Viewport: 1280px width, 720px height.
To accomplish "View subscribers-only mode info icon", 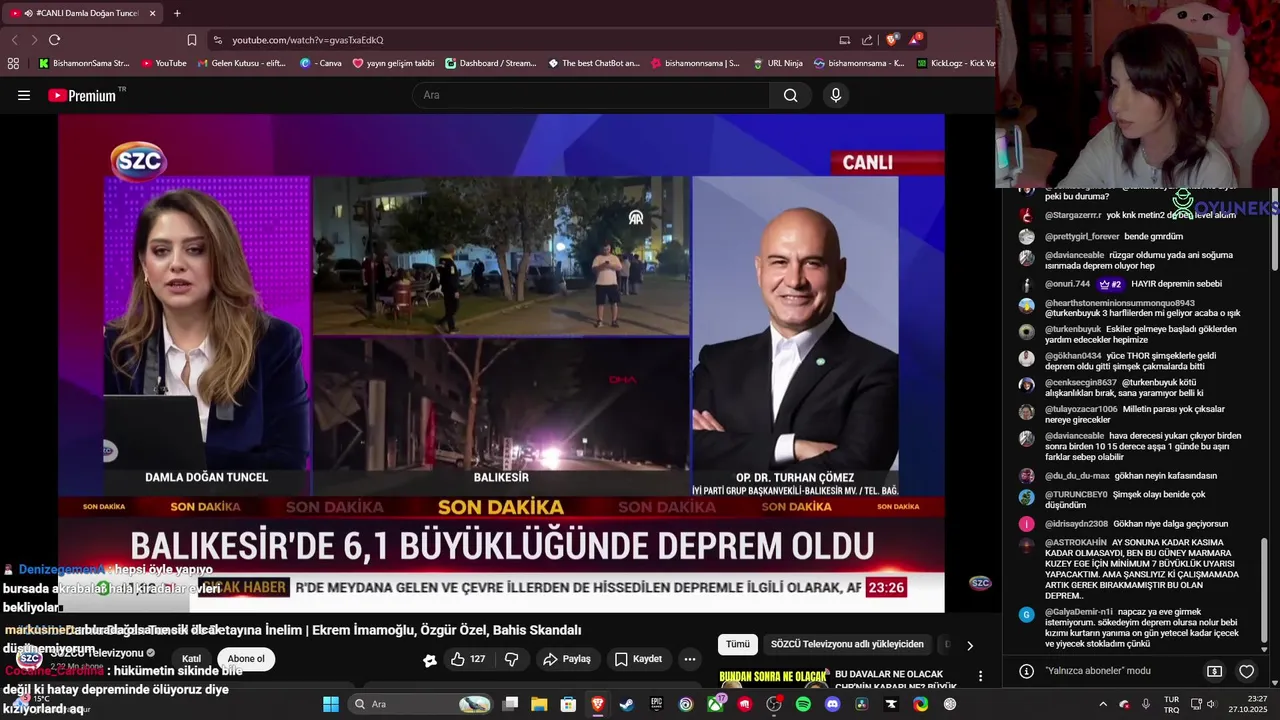I will coord(1026,671).
